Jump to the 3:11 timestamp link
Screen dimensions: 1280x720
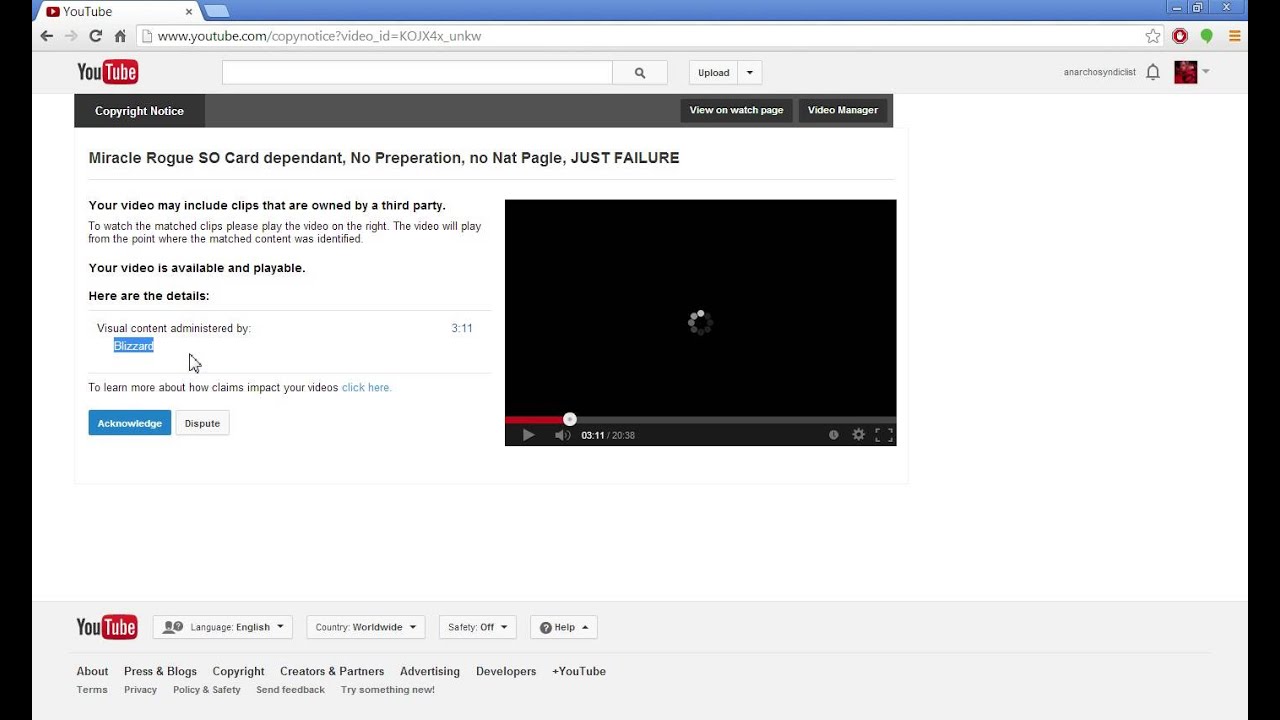pos(462,328)
